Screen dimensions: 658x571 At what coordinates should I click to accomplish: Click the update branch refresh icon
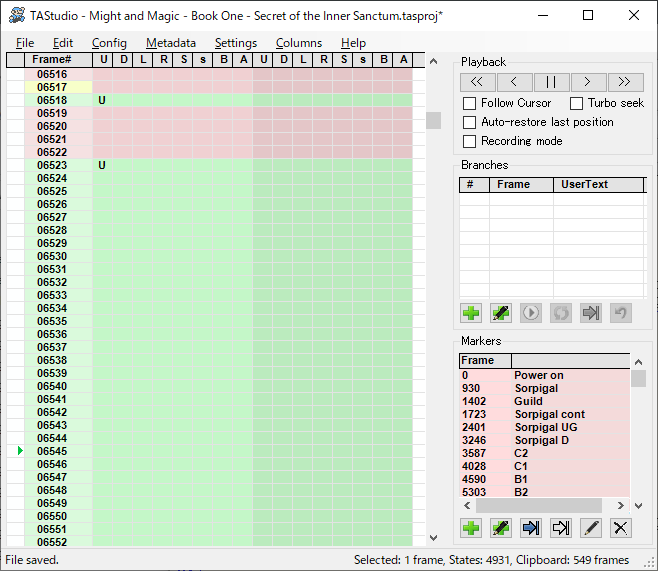coord(561,313)
